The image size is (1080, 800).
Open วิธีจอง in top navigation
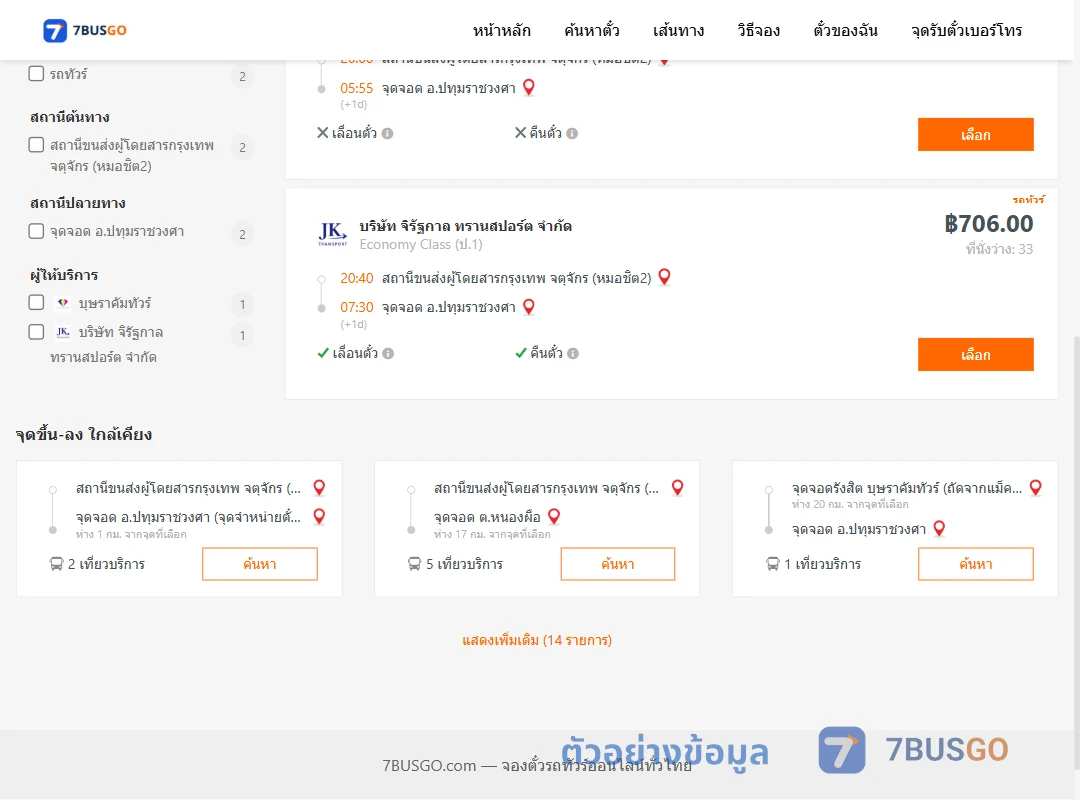tap(758, 30)
